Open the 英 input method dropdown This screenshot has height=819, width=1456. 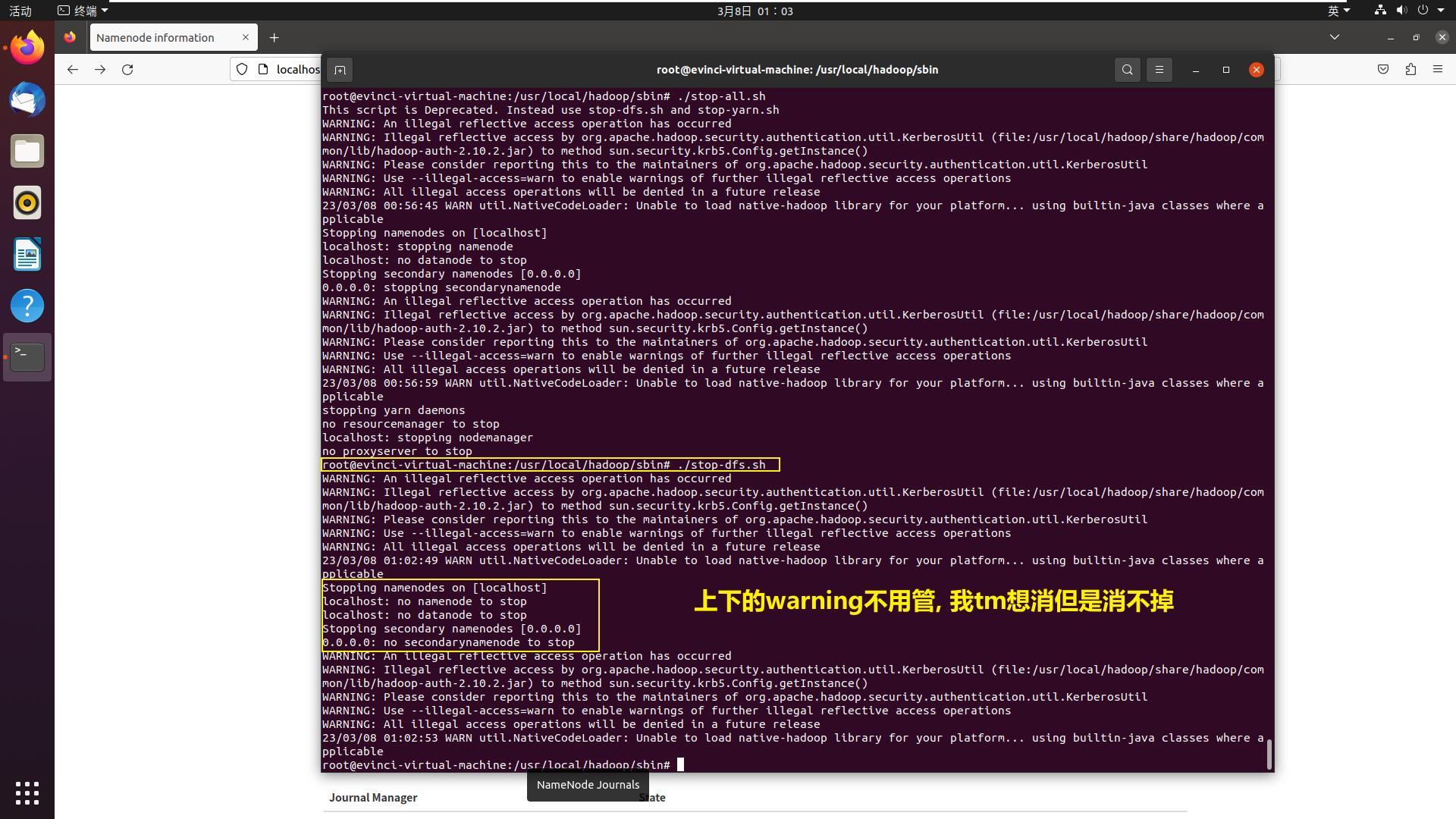click(1338, 11)
